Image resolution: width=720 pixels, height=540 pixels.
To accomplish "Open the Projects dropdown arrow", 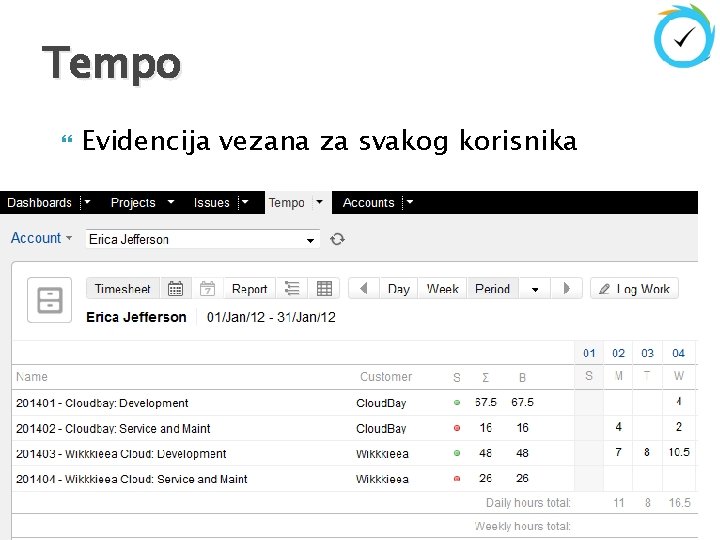I will point(171,202).
